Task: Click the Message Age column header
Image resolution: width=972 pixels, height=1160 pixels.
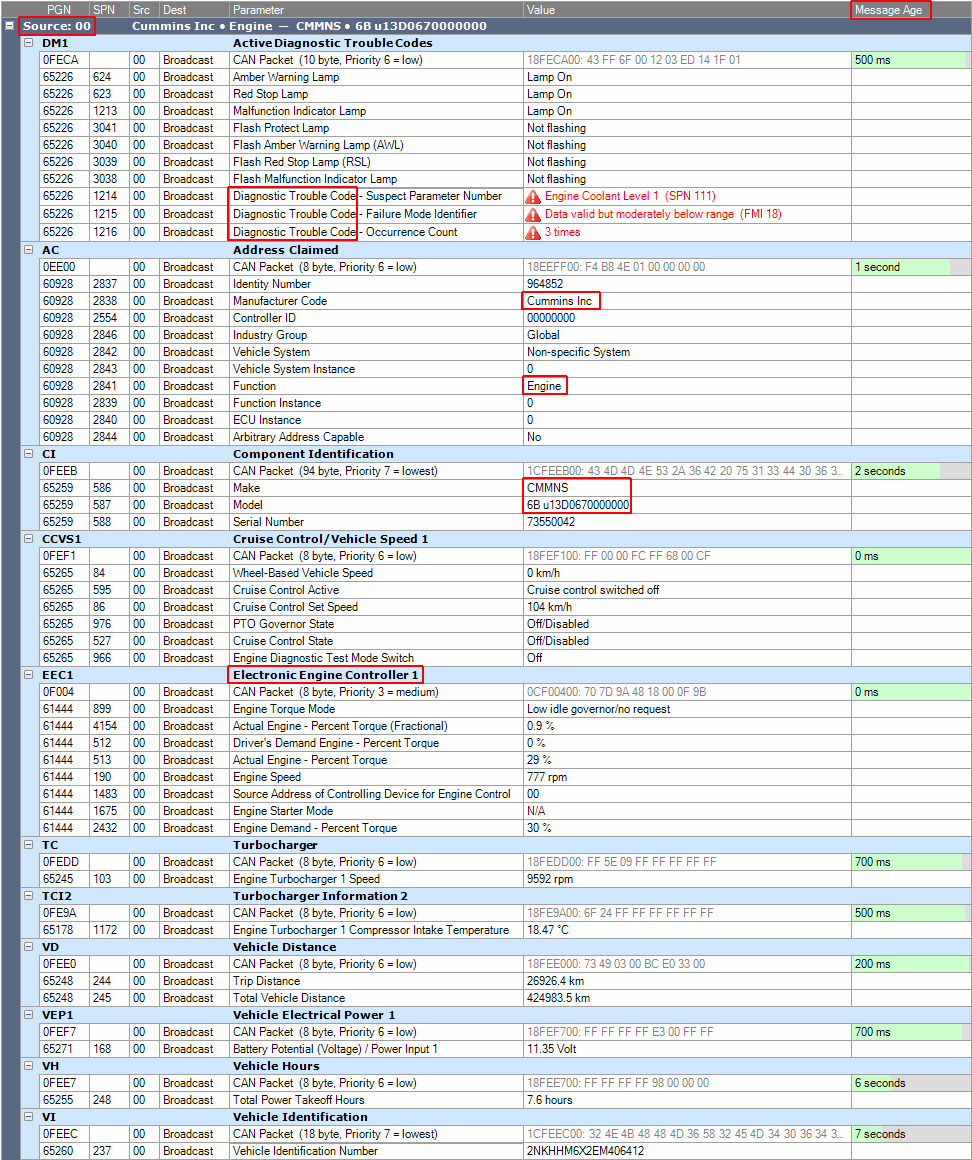Action: (890, 10)
